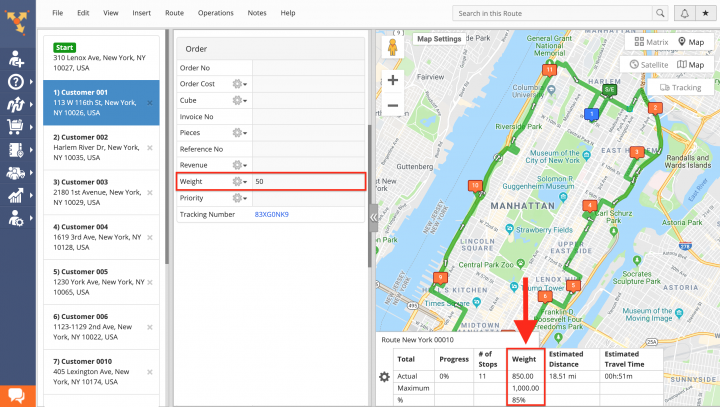
Task: Click the Weight input field
Action: pos(309,181)
